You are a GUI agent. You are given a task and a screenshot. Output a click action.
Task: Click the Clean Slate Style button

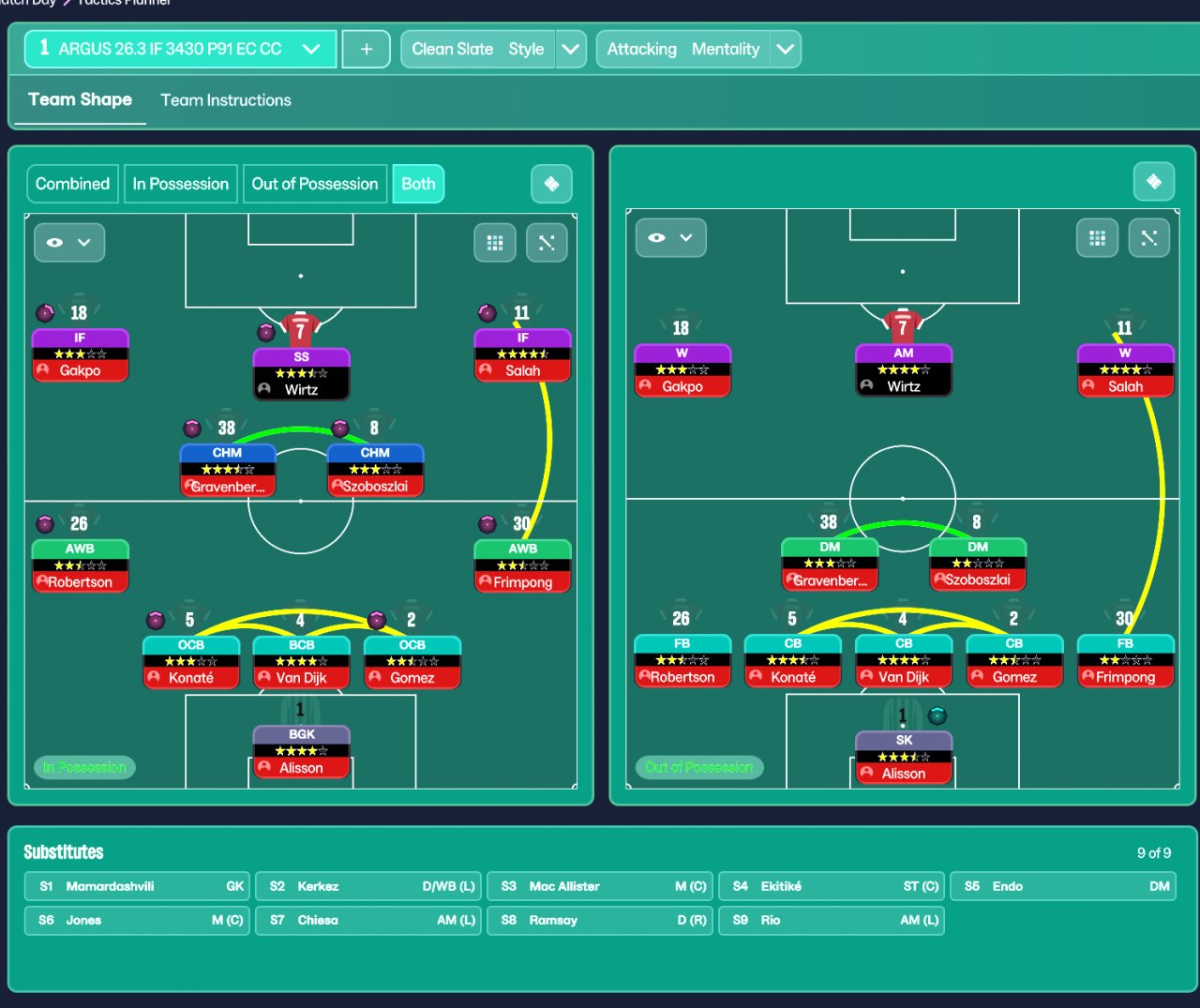(x=478, y=49)
